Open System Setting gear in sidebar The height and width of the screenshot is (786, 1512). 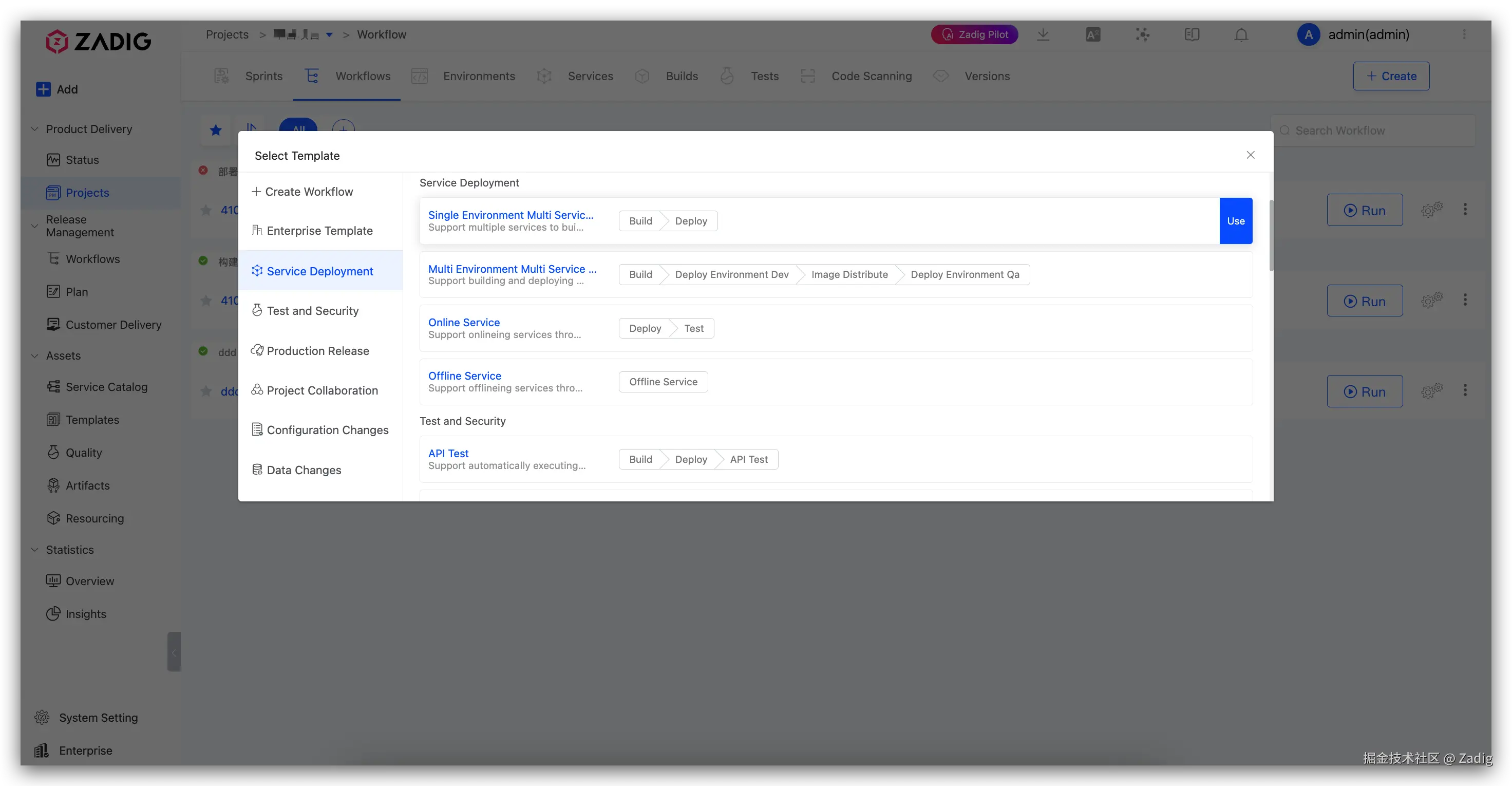coord(42,717)
